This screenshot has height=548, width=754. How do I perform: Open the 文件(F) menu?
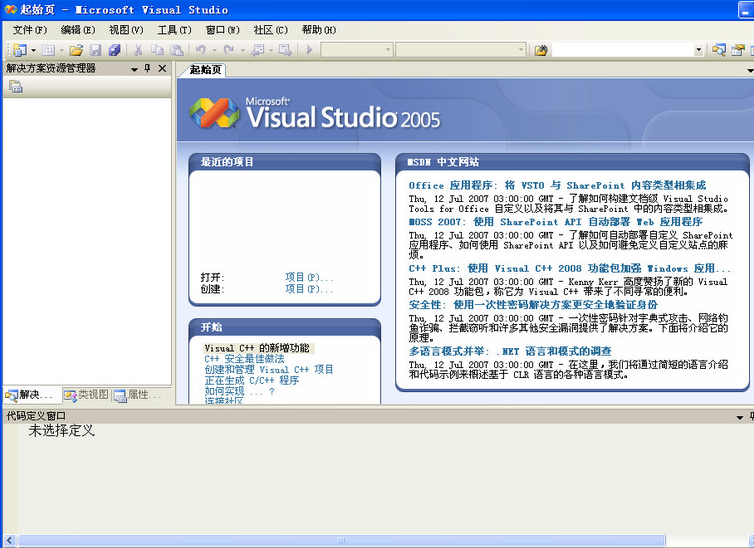(30, 30)
